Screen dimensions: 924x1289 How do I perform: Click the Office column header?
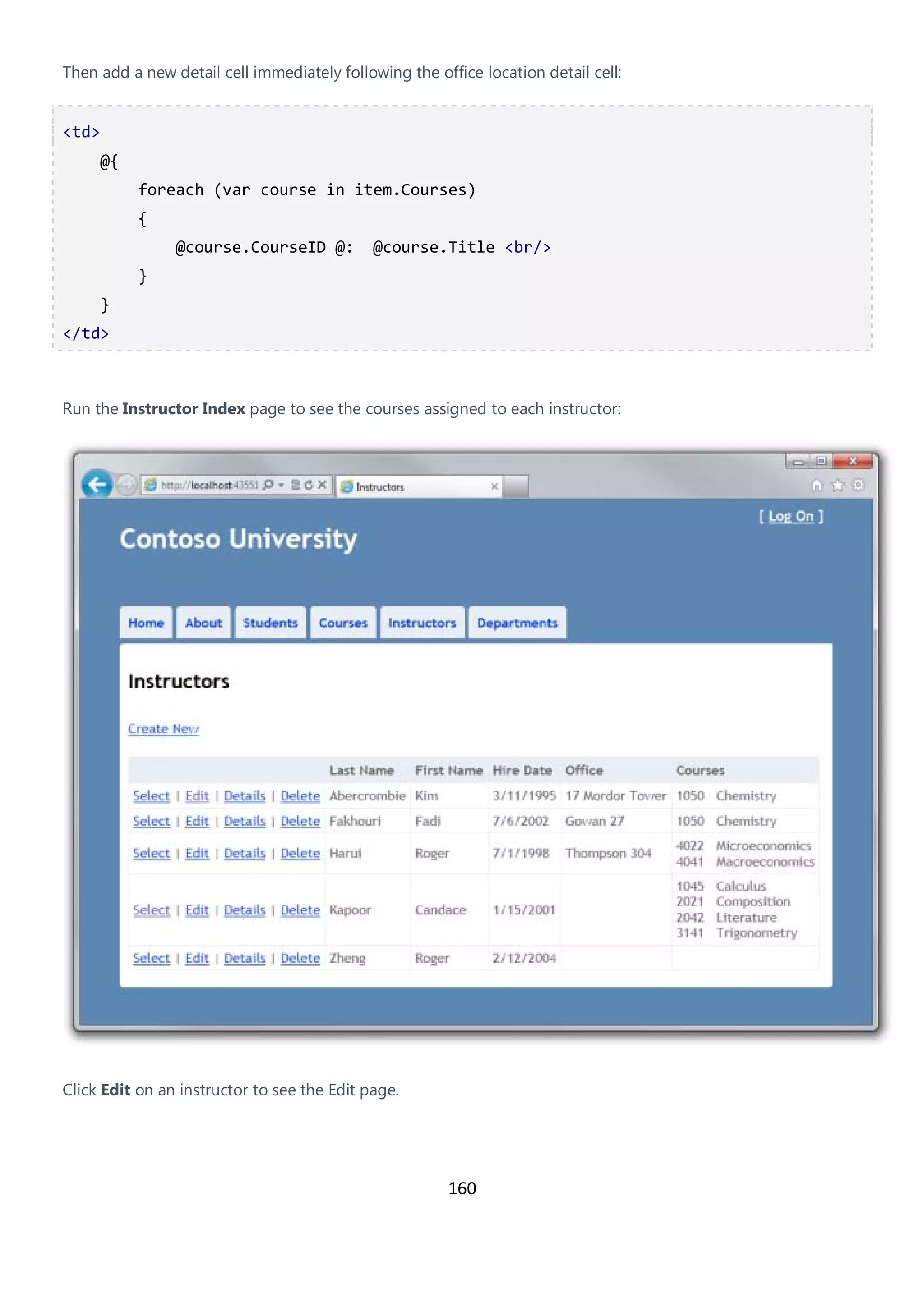pyautogui.click(x=584, y=770)
